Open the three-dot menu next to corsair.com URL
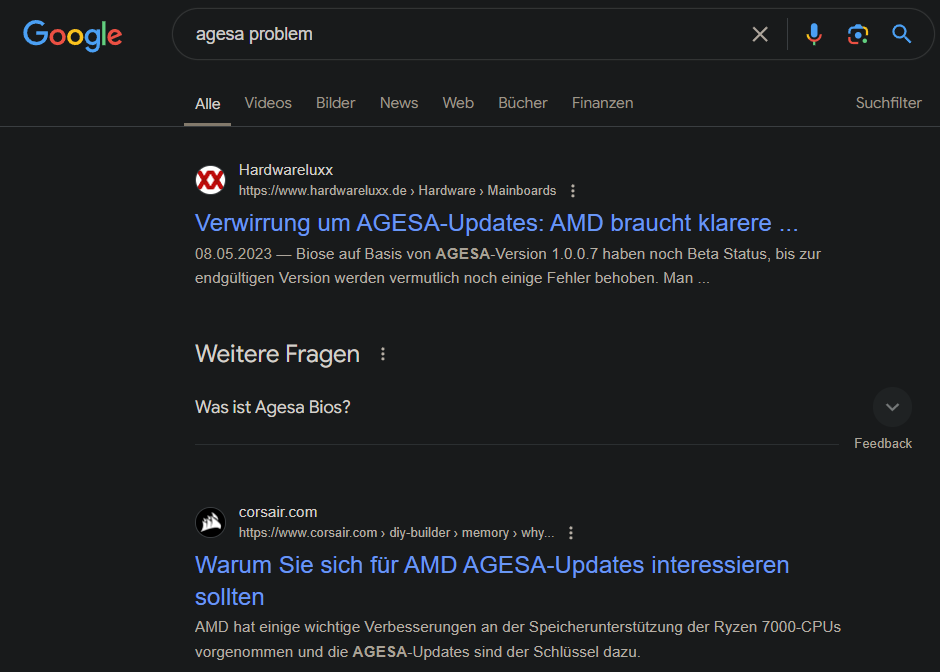Screen dimensions: 940x672 coord(571,533)
